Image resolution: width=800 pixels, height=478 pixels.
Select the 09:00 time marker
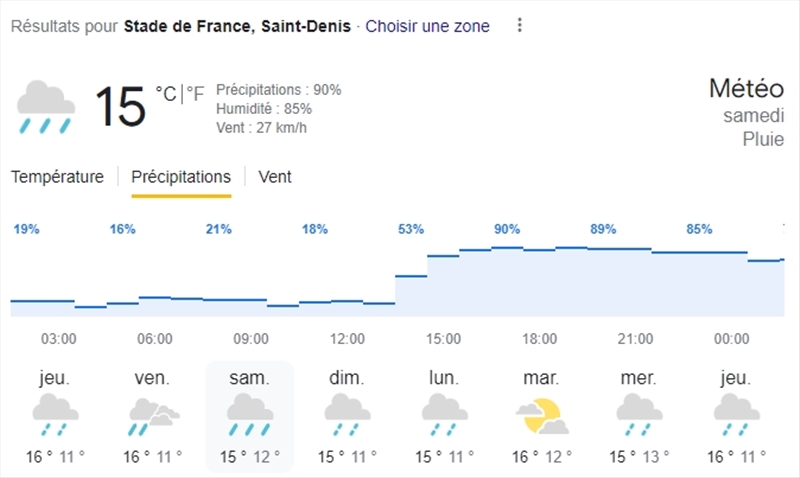tap(250, 339)
